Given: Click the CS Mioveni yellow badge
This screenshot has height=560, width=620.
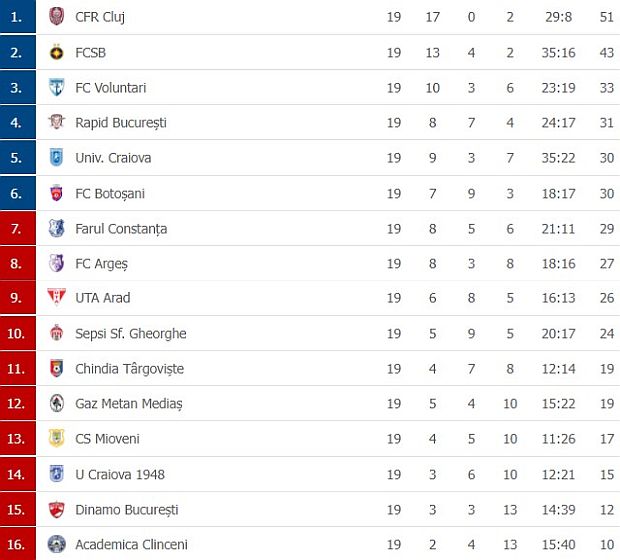Looking at the screenshot, I should (x=57, y=438).
